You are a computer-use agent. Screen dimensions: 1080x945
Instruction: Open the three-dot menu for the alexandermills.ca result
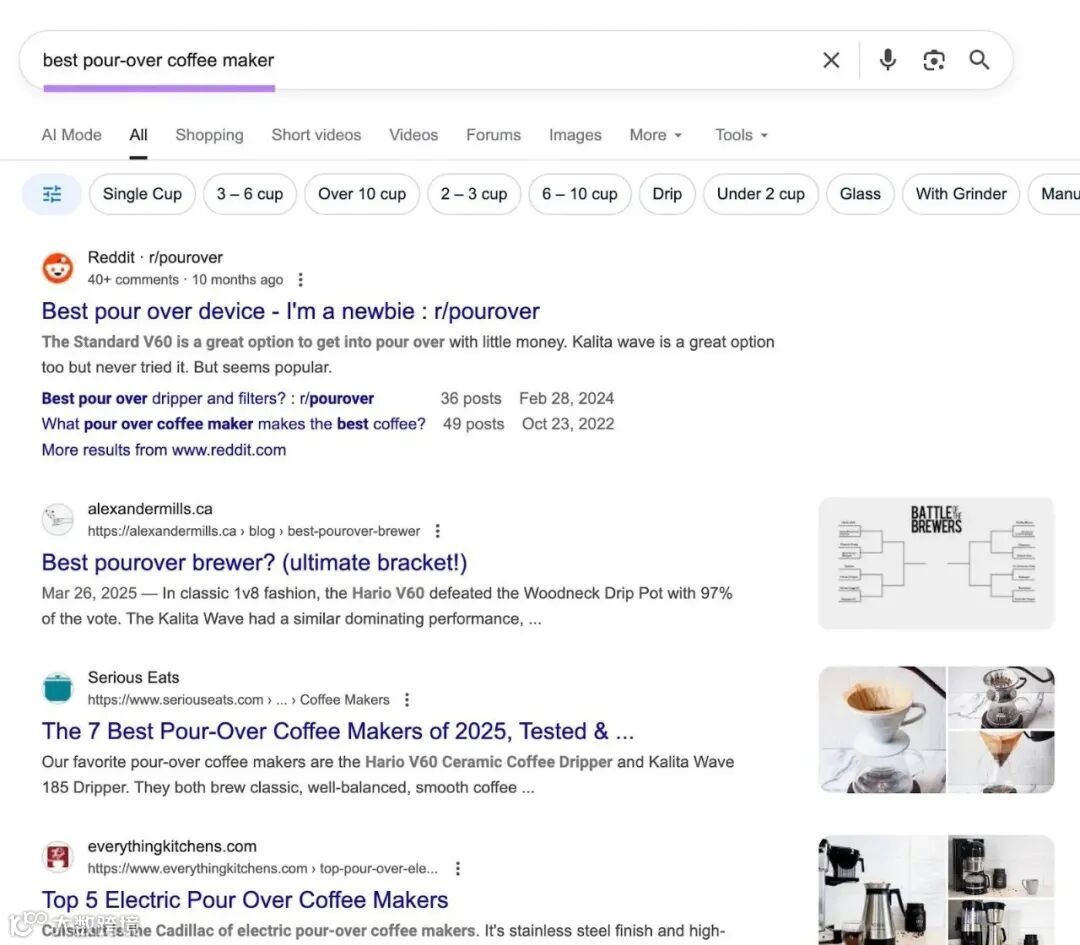(437, 531)
